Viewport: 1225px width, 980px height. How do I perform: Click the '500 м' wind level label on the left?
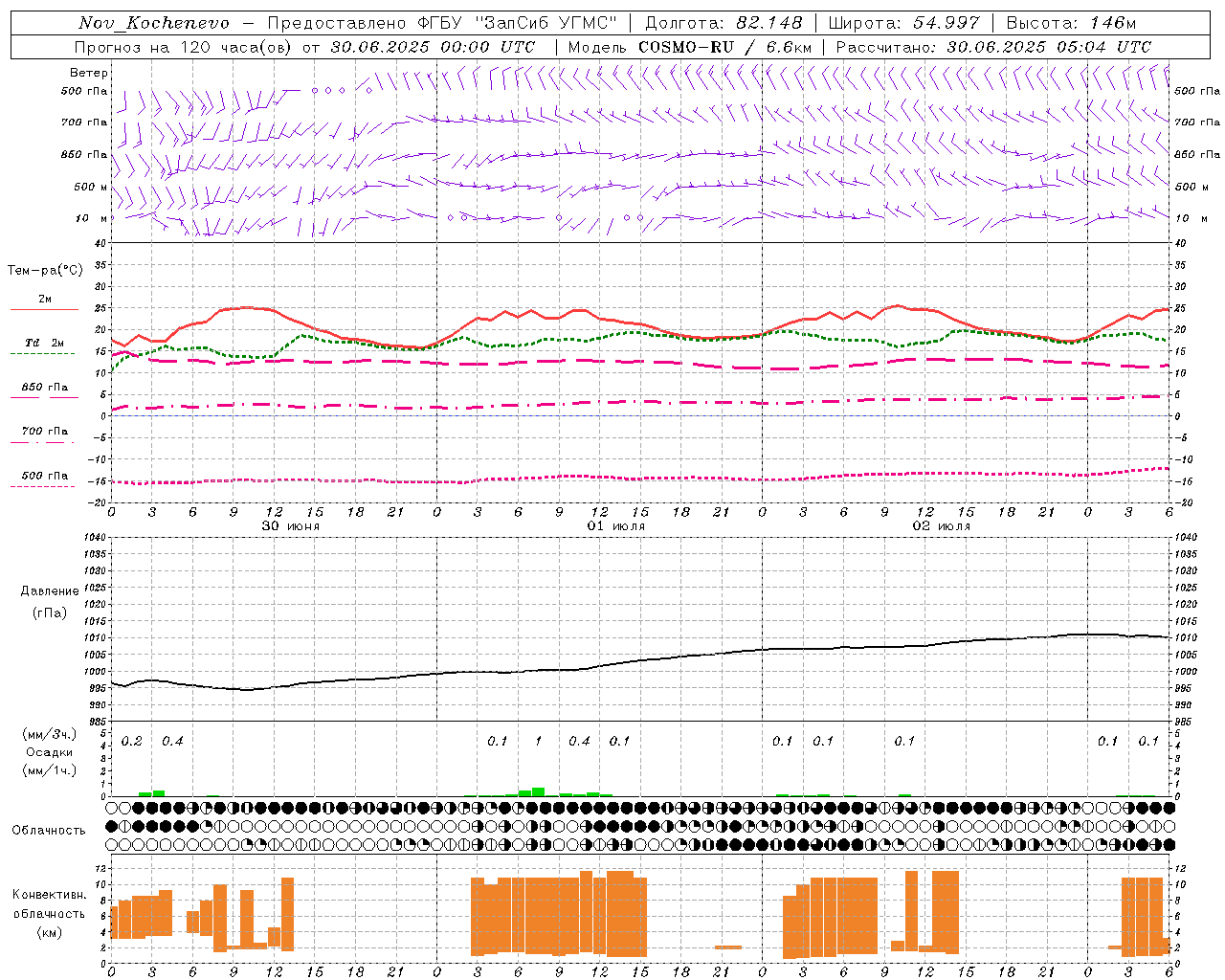click(x=91, y=188)
